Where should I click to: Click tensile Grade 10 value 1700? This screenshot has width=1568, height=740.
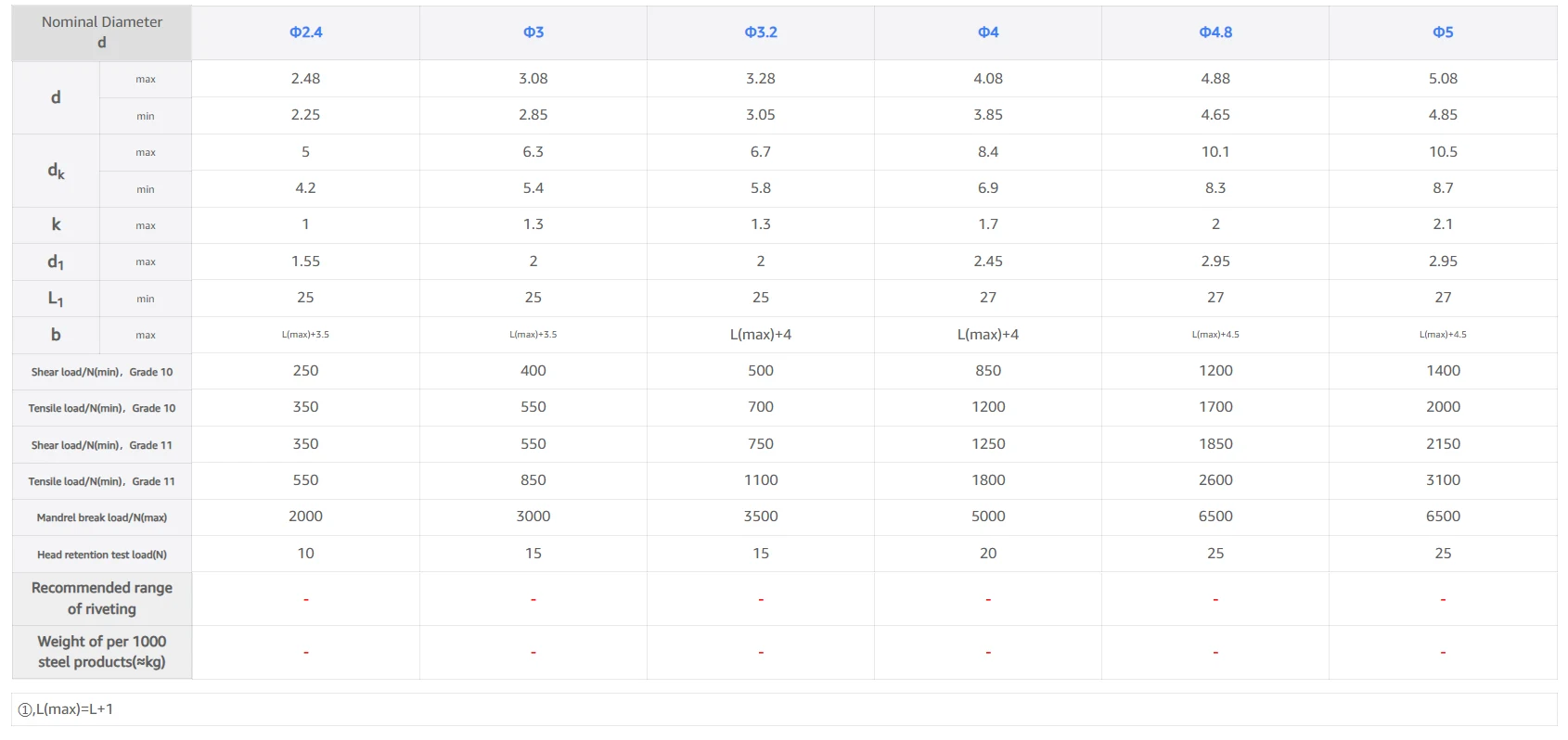pos(1215,407)
